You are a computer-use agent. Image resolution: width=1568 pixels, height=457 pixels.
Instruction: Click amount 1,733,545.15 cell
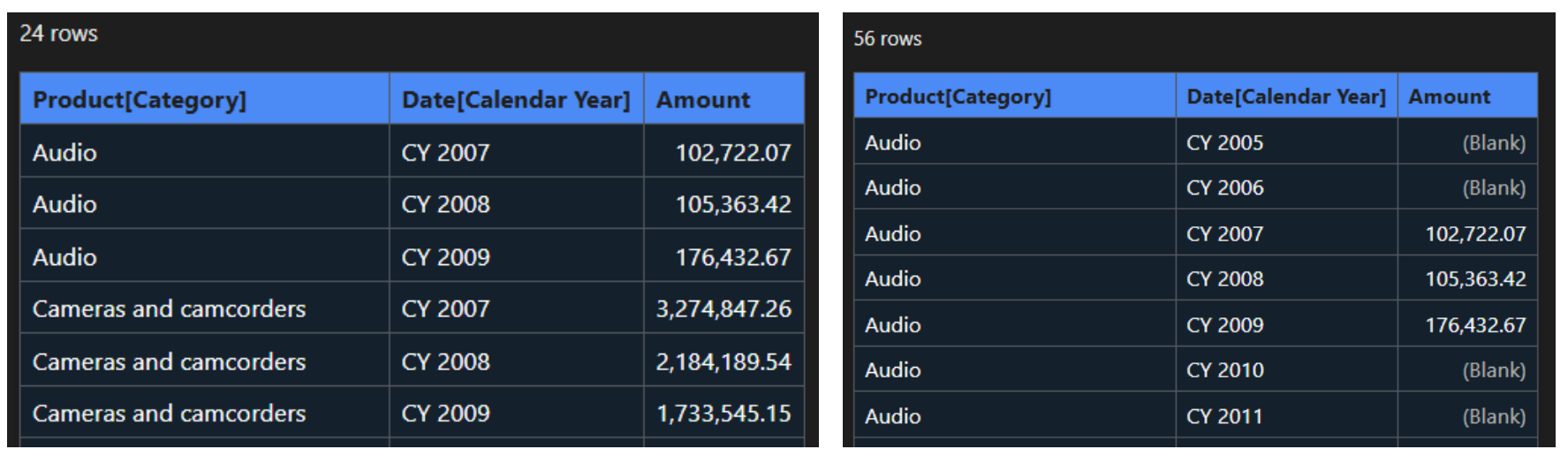723,413
